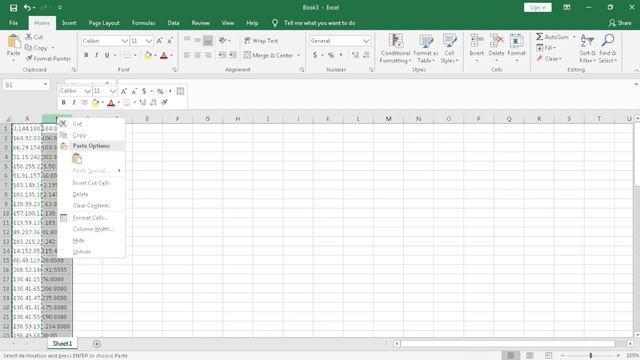Click the Sheet1 tab
Image resolution: width=640 pixels, height=360 pixels.
[62, 344]
